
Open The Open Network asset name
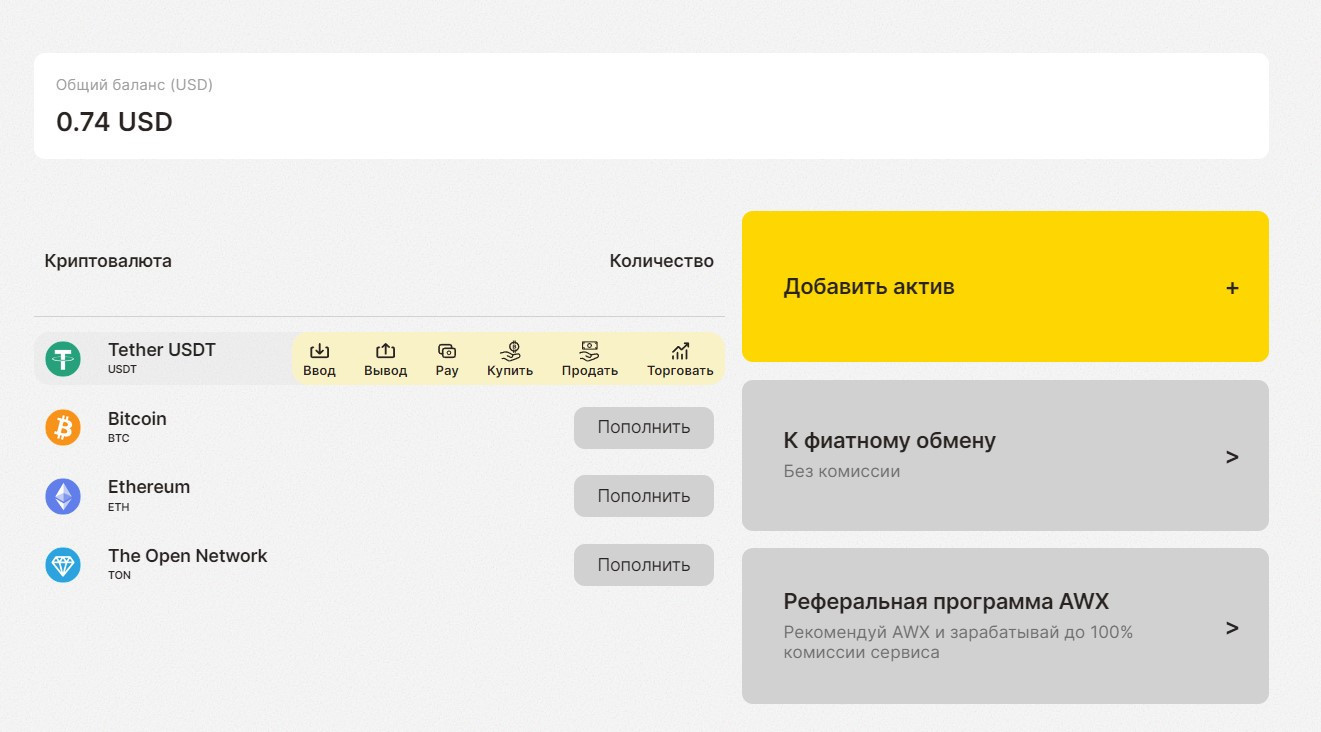click(187, 556)
